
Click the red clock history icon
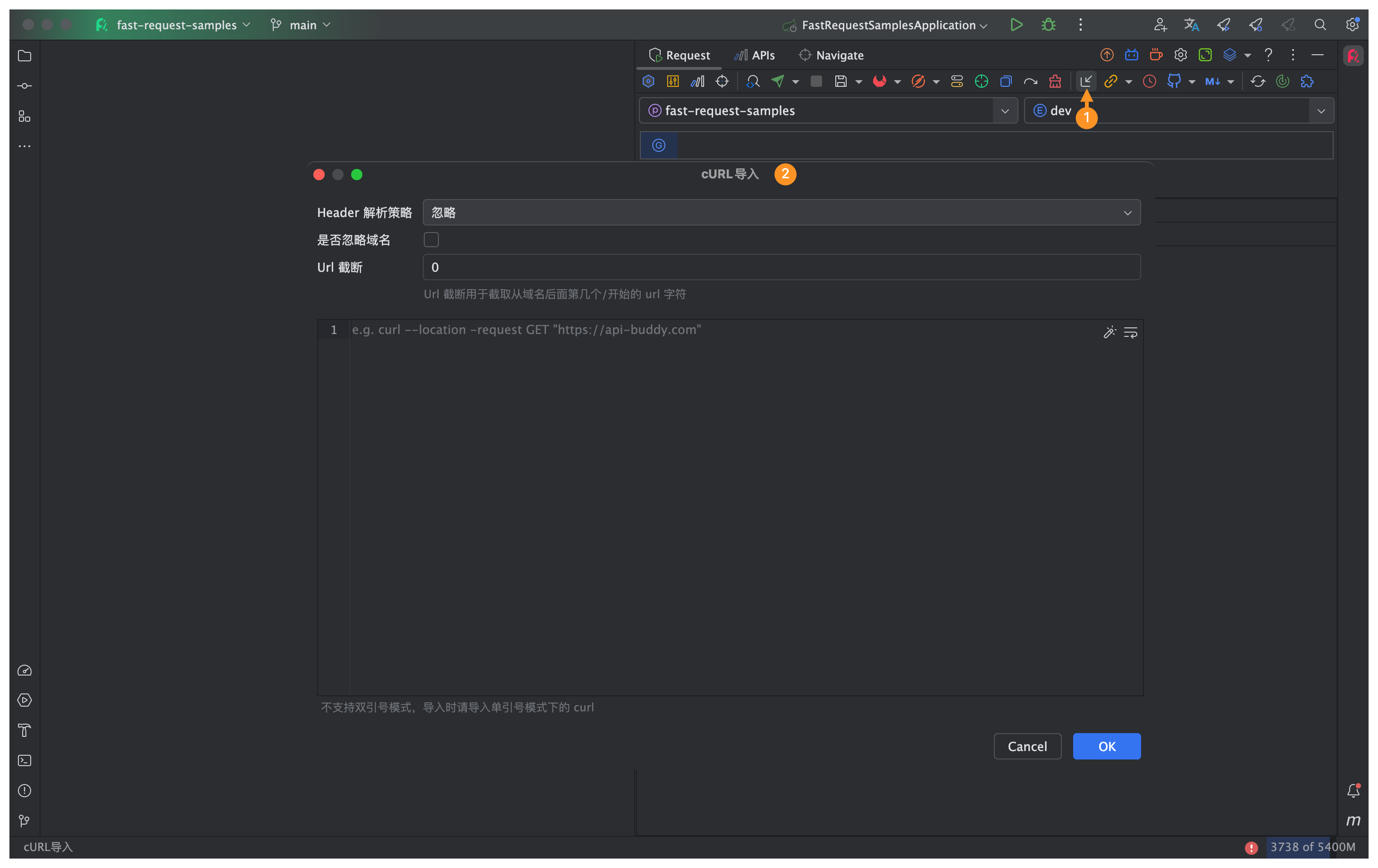[x=1149, y=81]
